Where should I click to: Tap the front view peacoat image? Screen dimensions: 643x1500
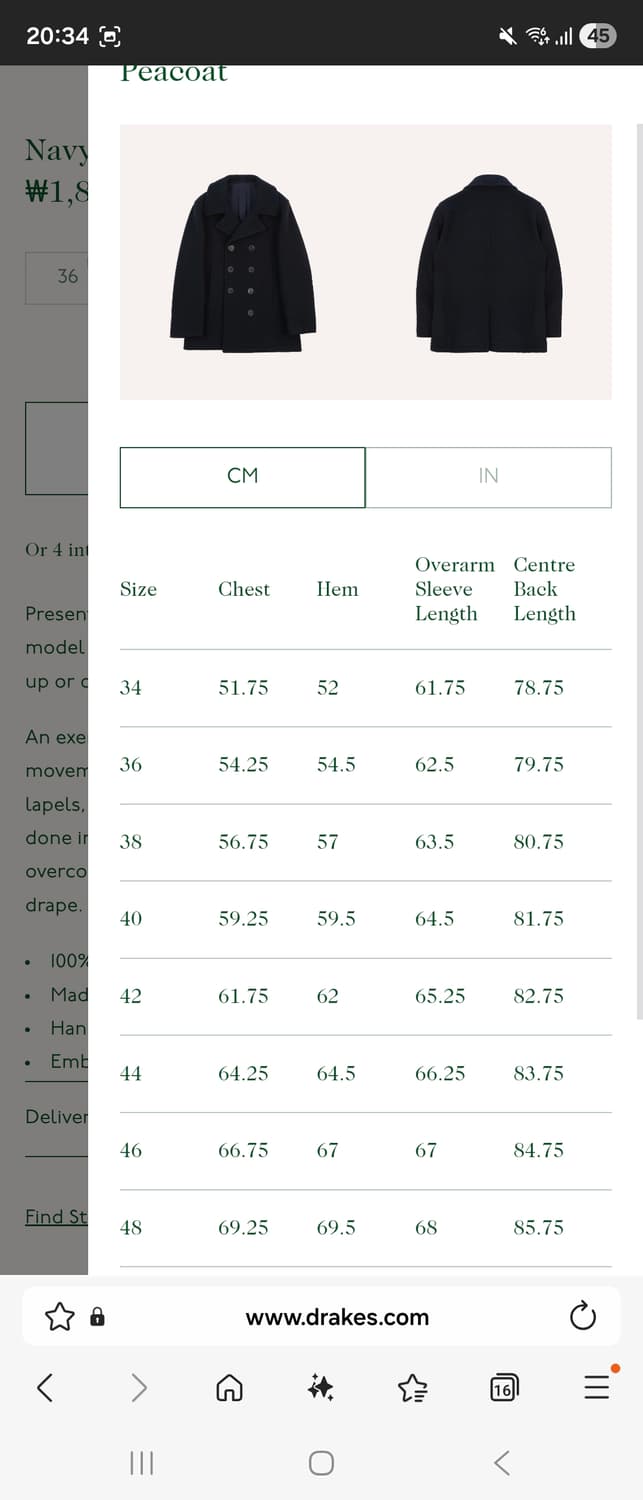tap(243, 265)
